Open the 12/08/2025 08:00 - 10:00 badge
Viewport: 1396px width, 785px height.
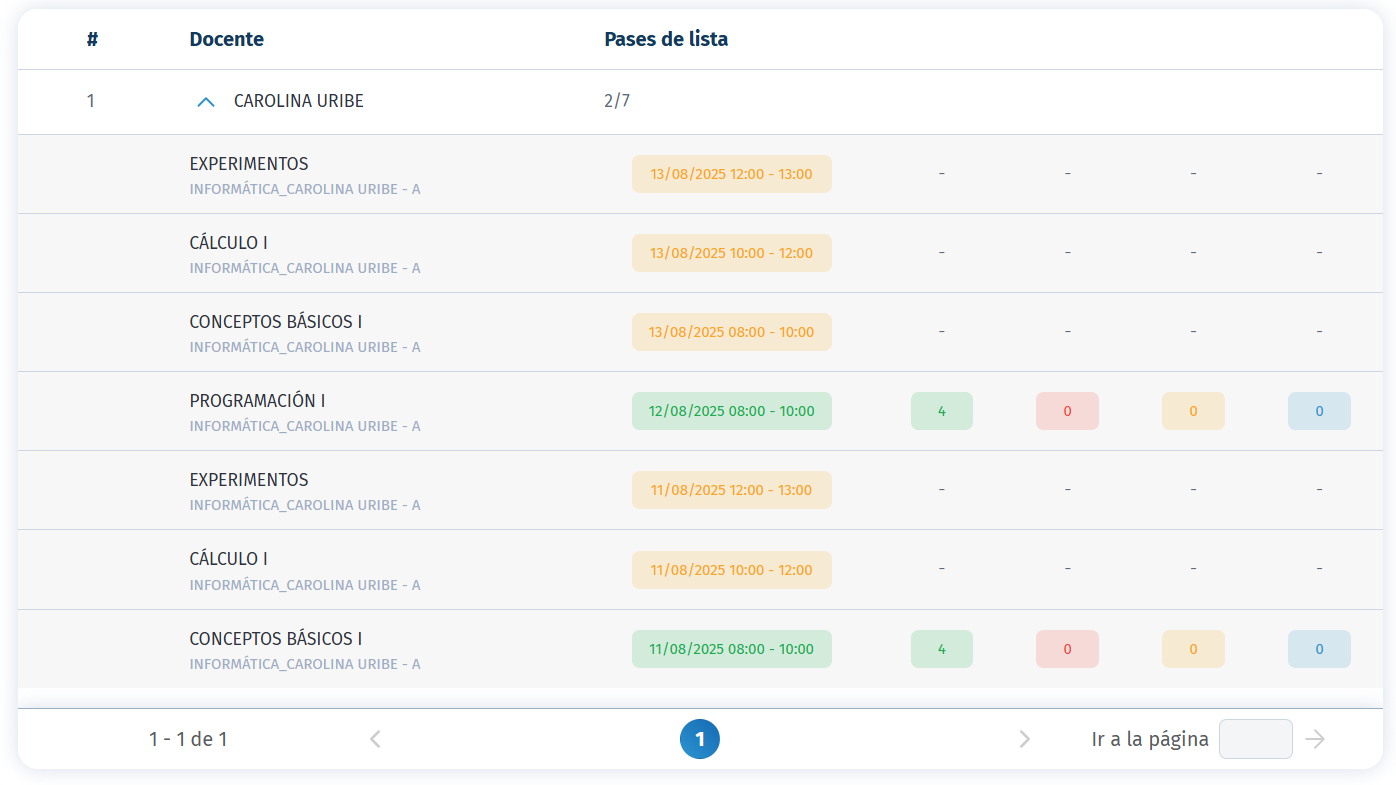[x=732, y=411]
